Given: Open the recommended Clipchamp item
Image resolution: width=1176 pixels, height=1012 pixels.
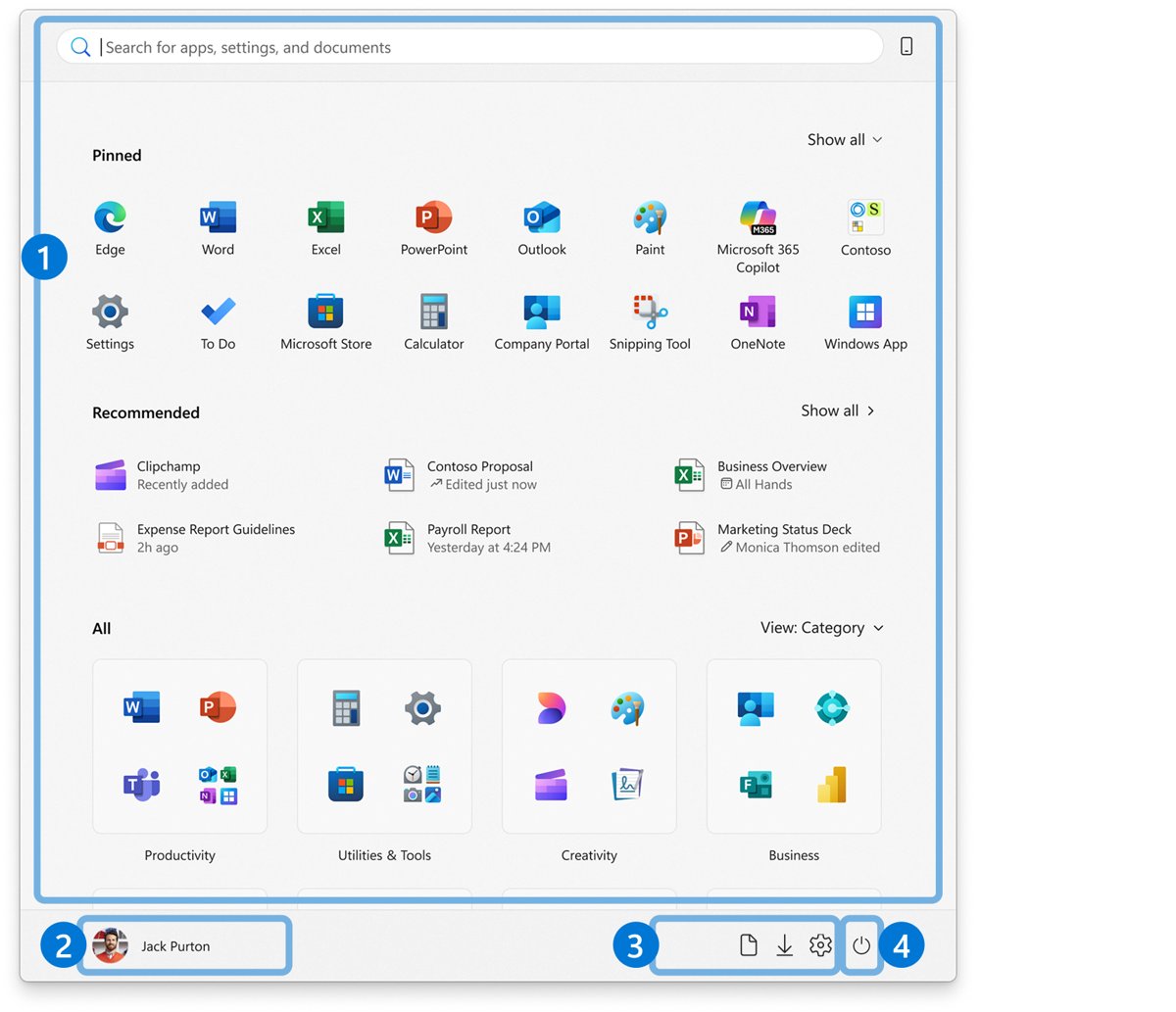Looking at the screenshot, I should pyautogui.click(x=163, y=475).
